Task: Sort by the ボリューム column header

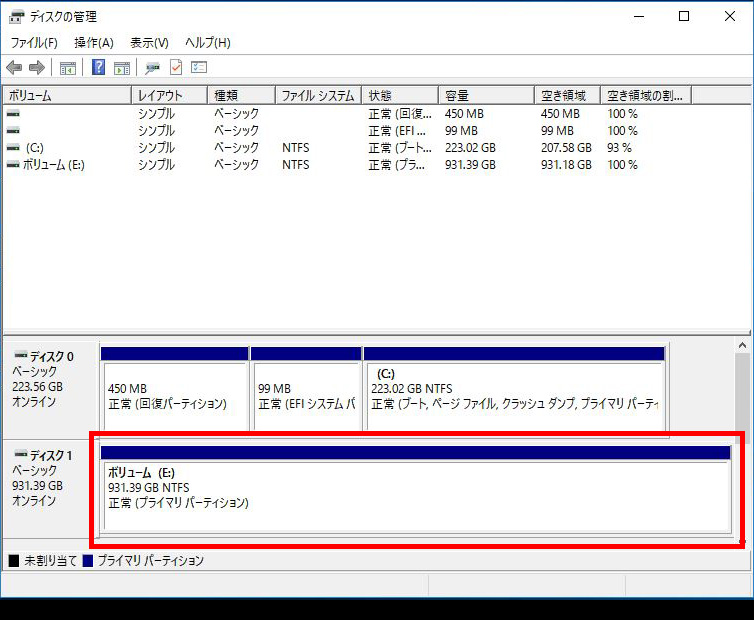Action: click(67, 95)
